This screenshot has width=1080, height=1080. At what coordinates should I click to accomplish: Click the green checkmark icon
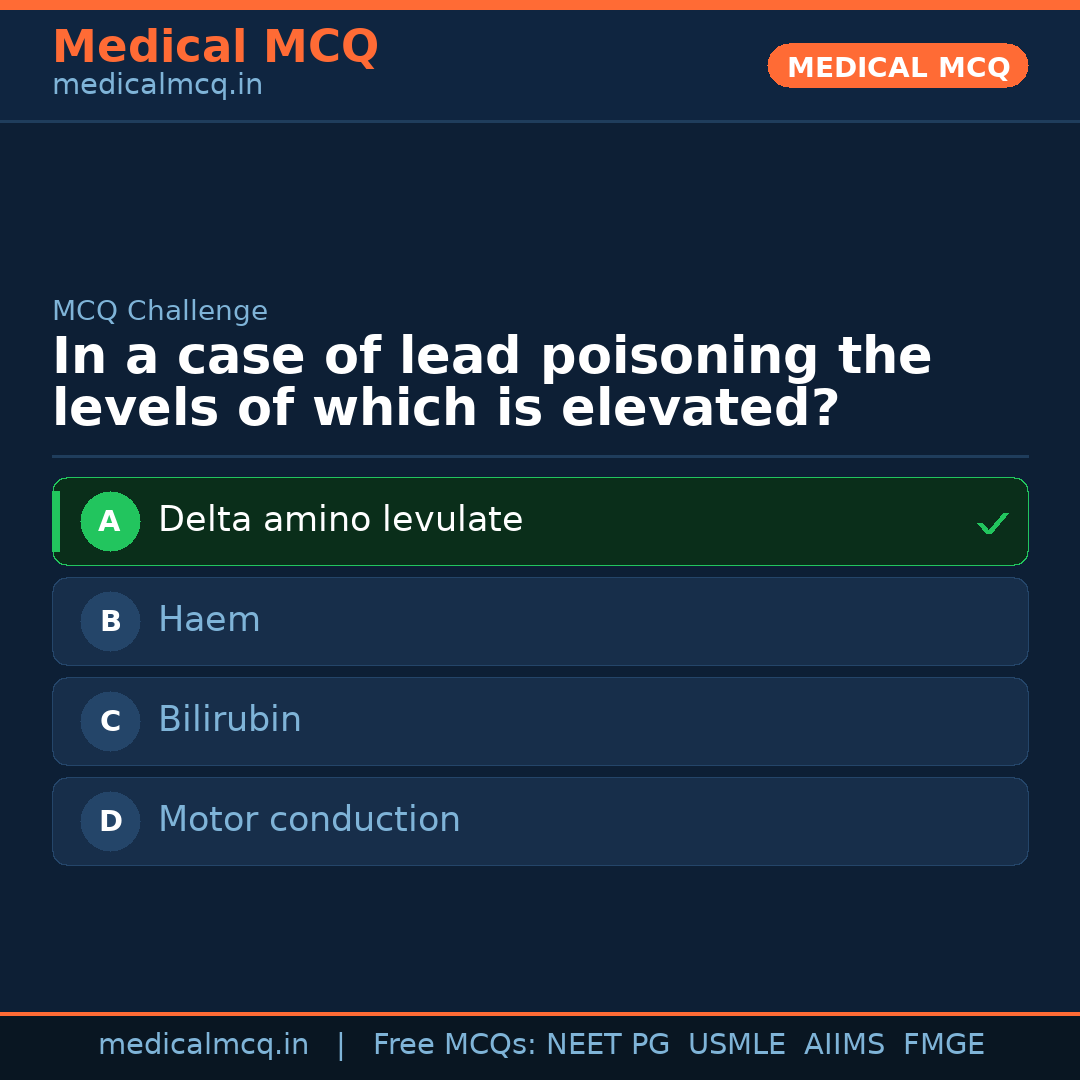[x=992, y=523]
